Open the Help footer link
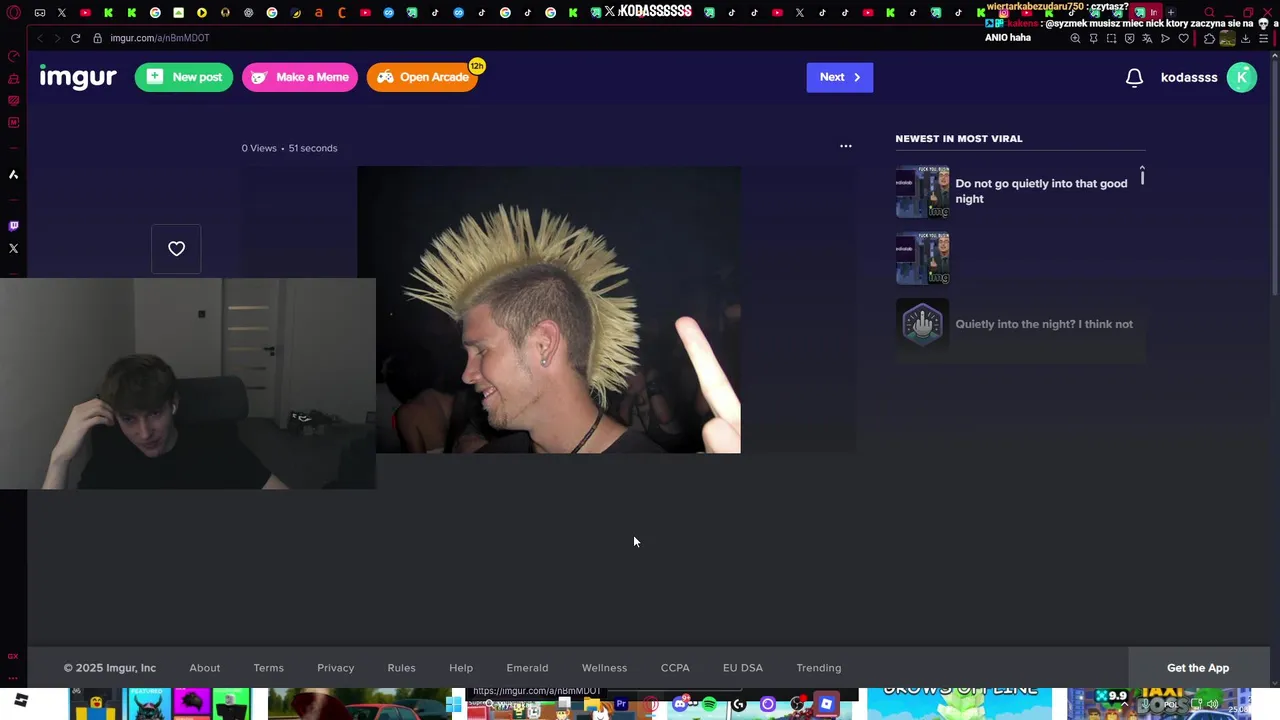The width and height of the screenshot is (1280, 720). 461,668
